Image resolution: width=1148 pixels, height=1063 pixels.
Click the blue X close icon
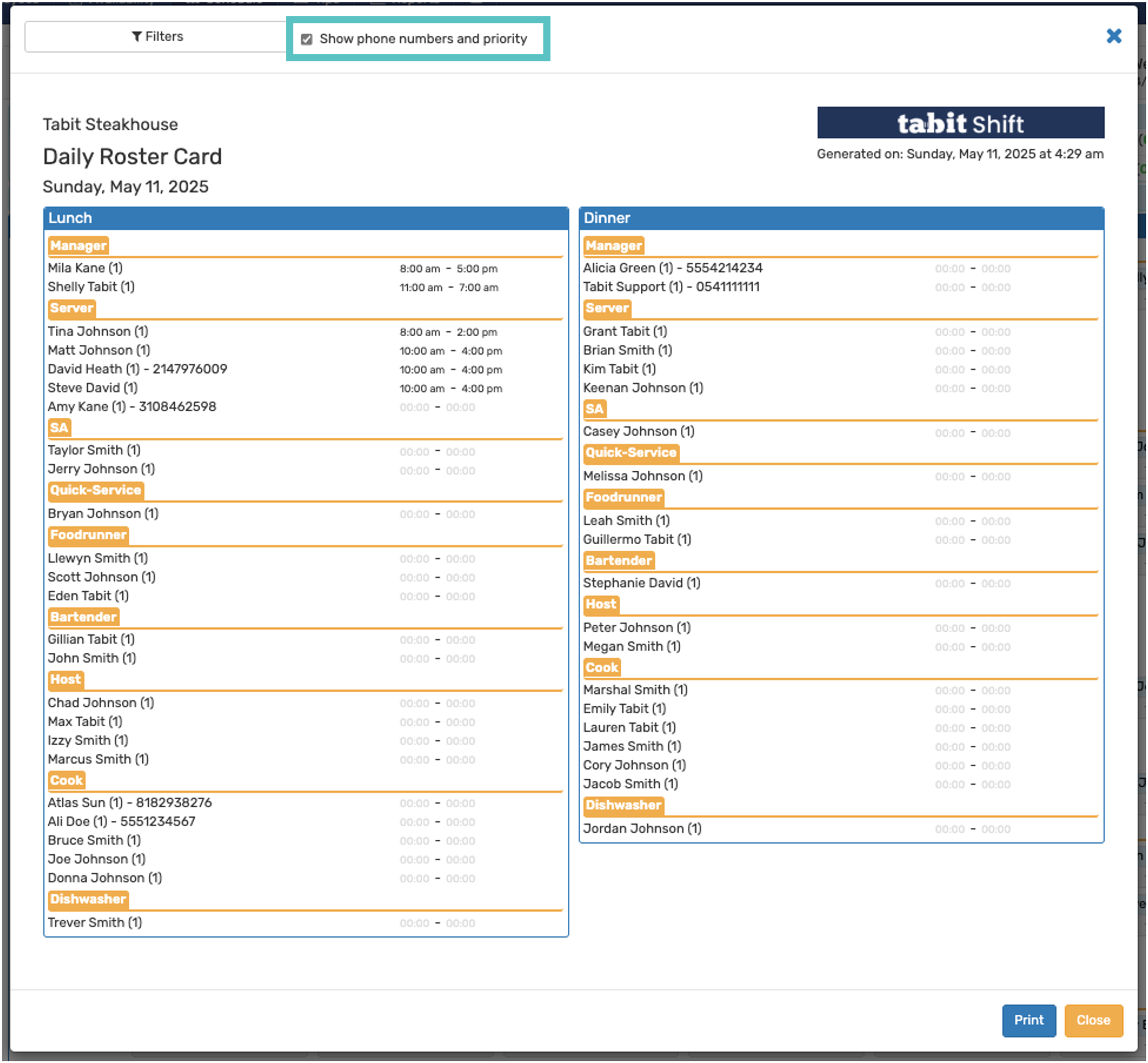tap(1114, 36)
